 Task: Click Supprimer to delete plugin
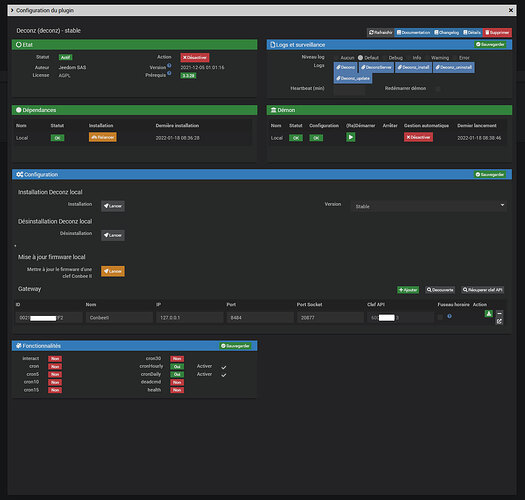point(497,32)
